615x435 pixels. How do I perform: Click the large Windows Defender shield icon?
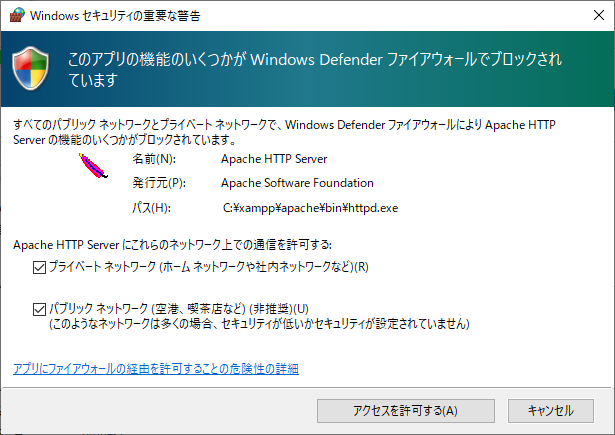point(33,68)
